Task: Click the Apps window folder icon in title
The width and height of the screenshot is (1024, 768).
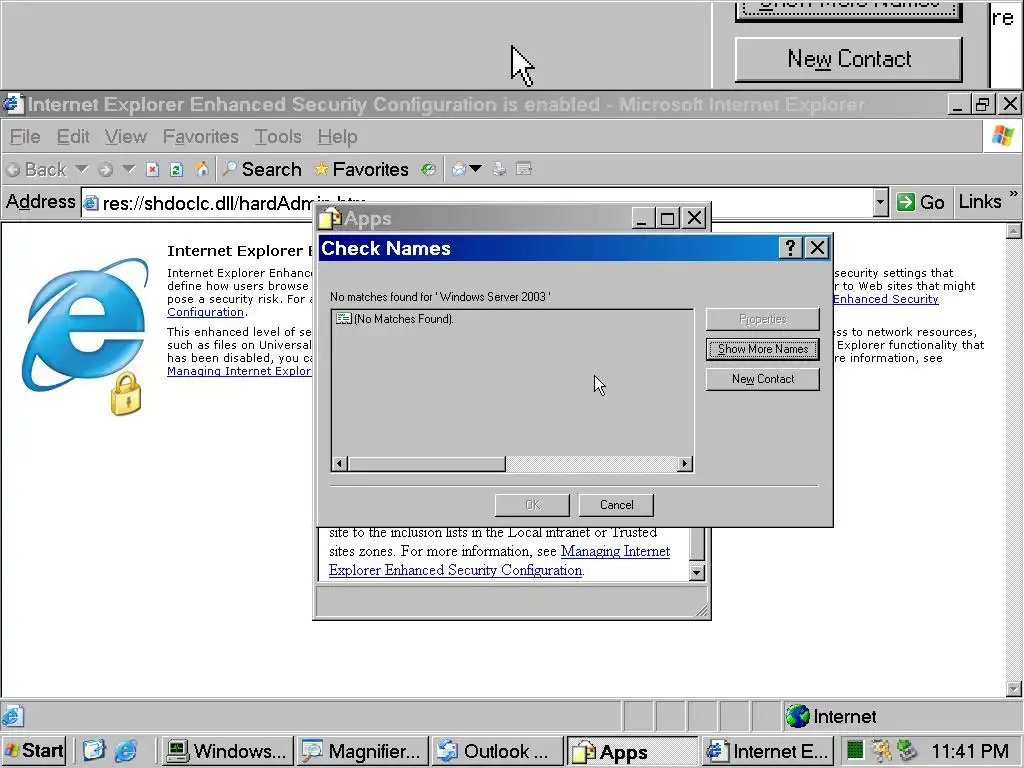Action: [330, 219]
